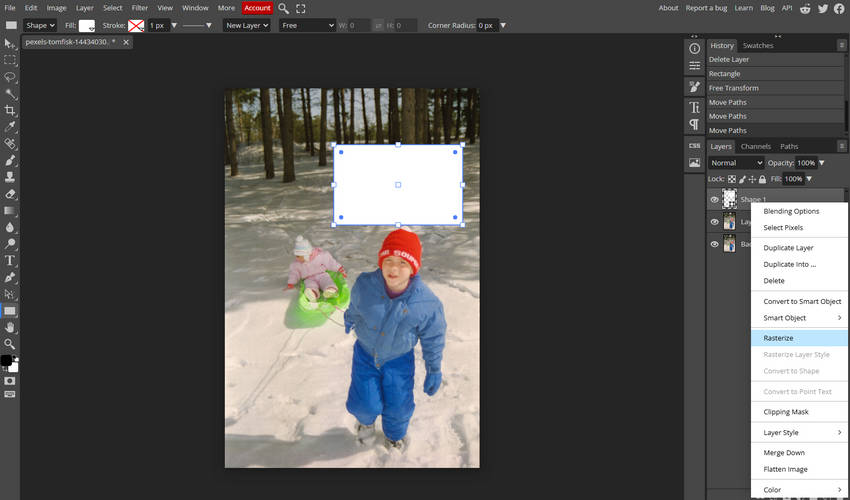
Task: Select the Eraser tool
Action: pyautogui.click(x=10, y=194)
